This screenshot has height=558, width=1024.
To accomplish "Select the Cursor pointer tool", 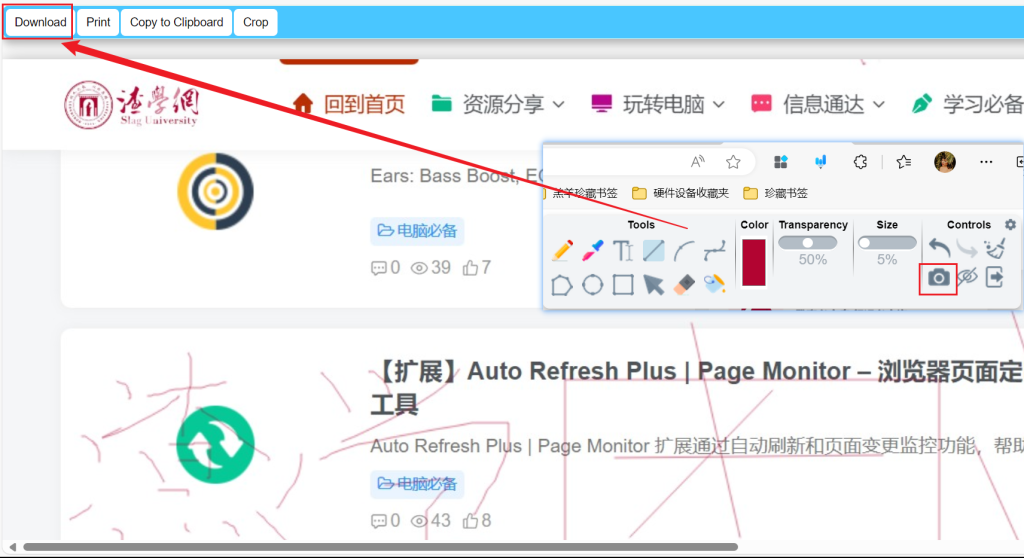I will point(654,285).
